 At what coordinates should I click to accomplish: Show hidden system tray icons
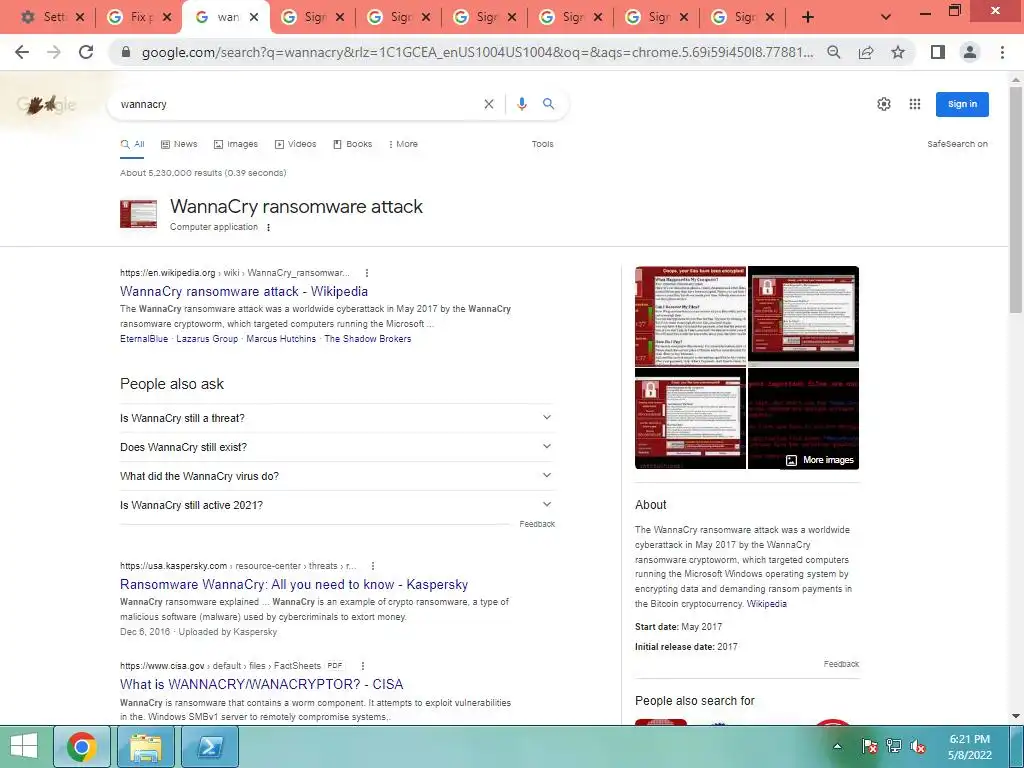click(838, 746)
